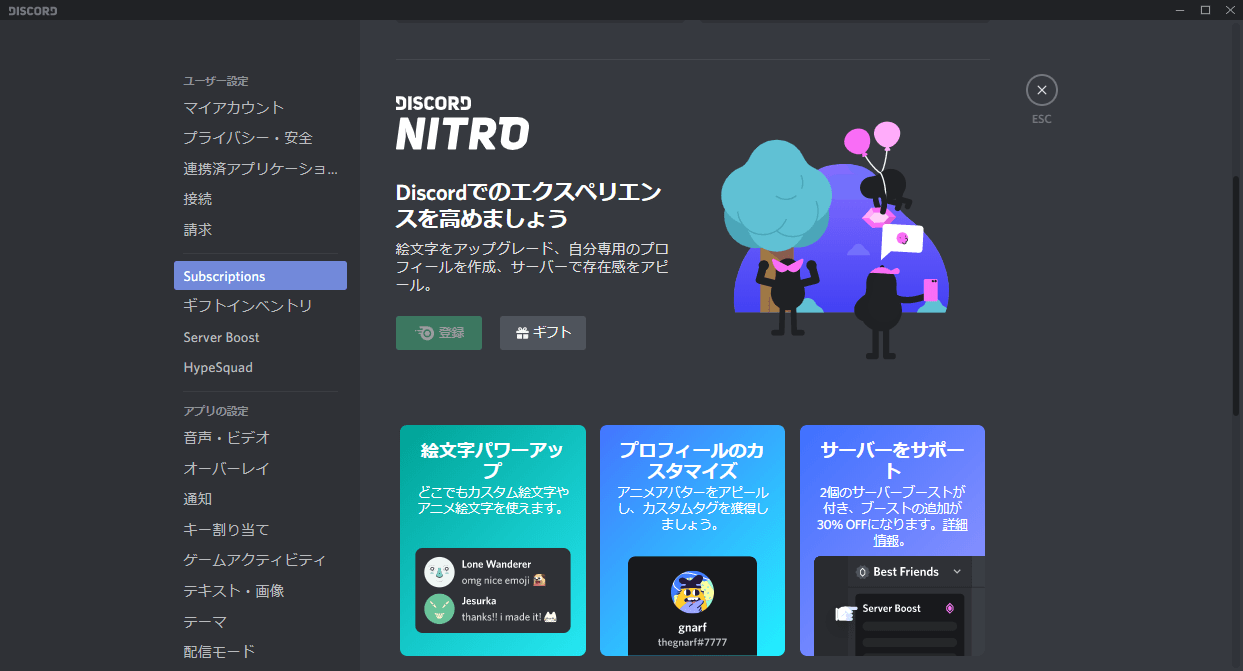The width and height of the screenshot is (1243, 671).
Task: Click the Discord wordmark in the title bar
Action: coord(33,11)
